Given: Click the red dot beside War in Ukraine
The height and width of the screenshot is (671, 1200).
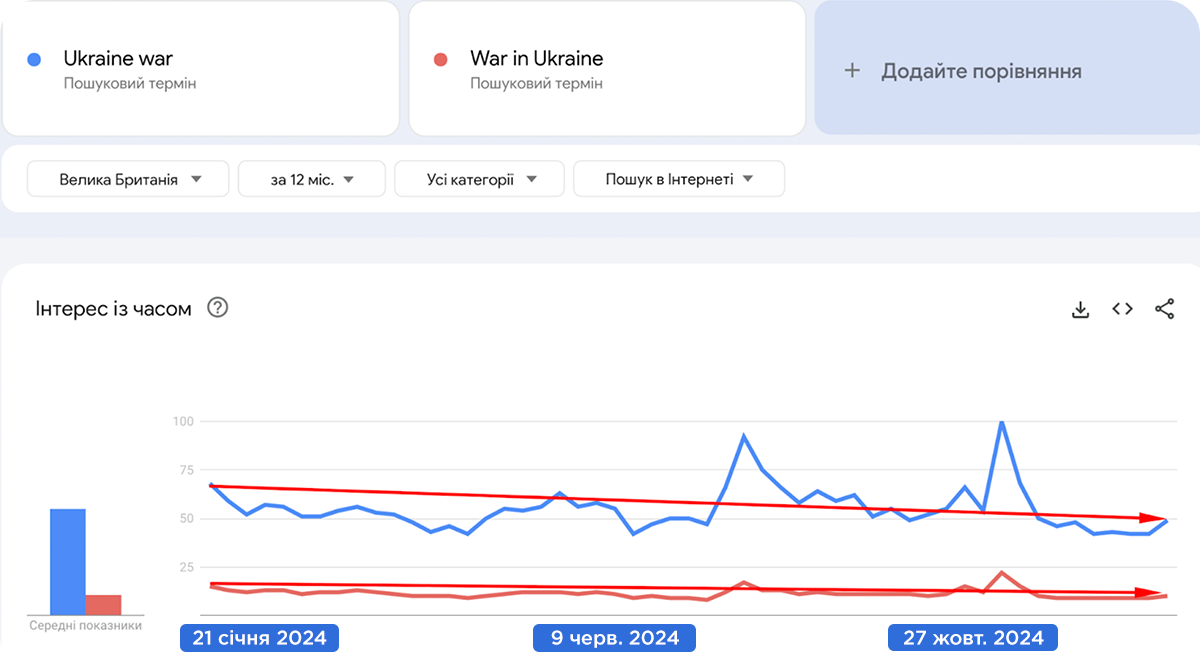Looking at the screenshot, I should [440, 60].
